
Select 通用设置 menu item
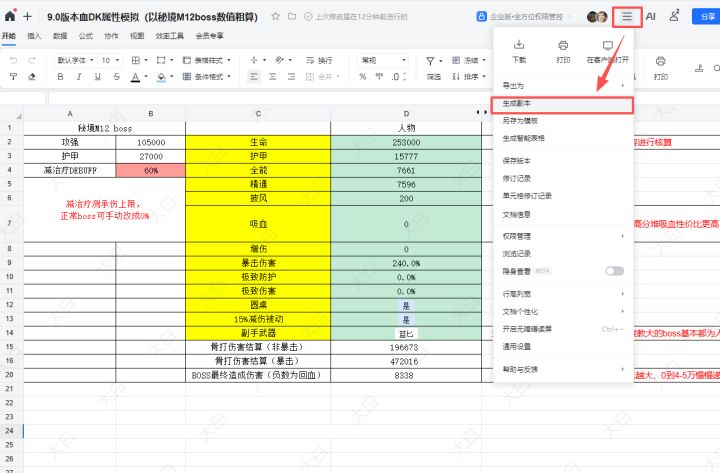563,346
